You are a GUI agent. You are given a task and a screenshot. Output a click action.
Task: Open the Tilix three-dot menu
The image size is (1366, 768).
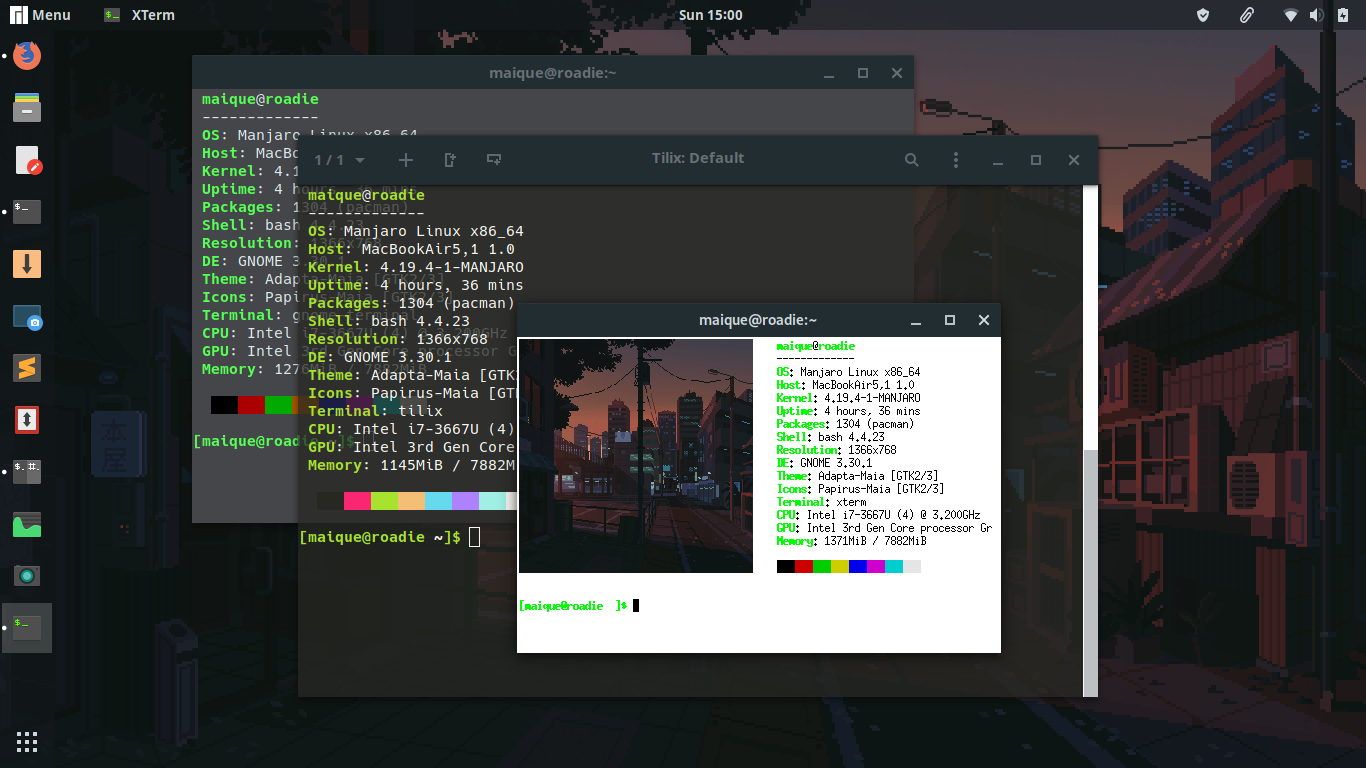pyautogui.click(x=956, y=160)
